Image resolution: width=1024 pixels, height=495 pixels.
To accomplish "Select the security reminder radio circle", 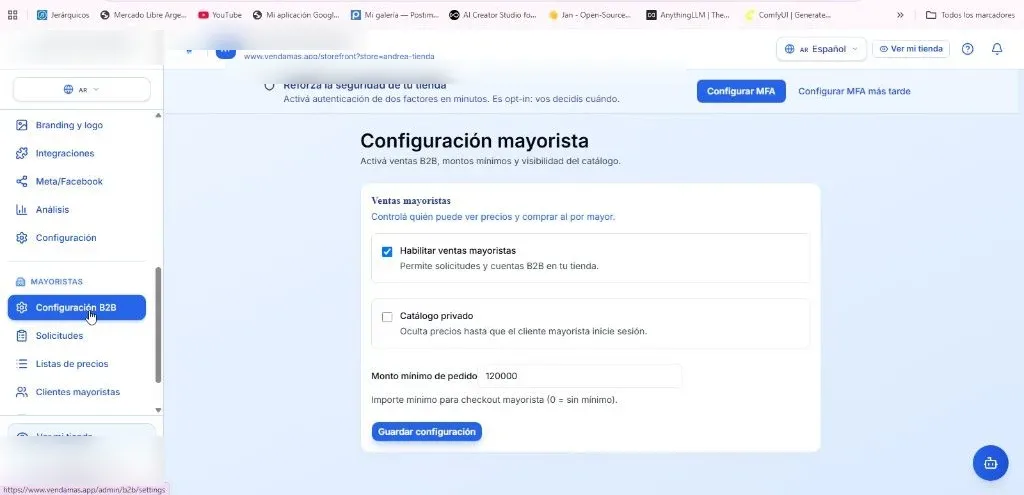I will pos(269,86).
